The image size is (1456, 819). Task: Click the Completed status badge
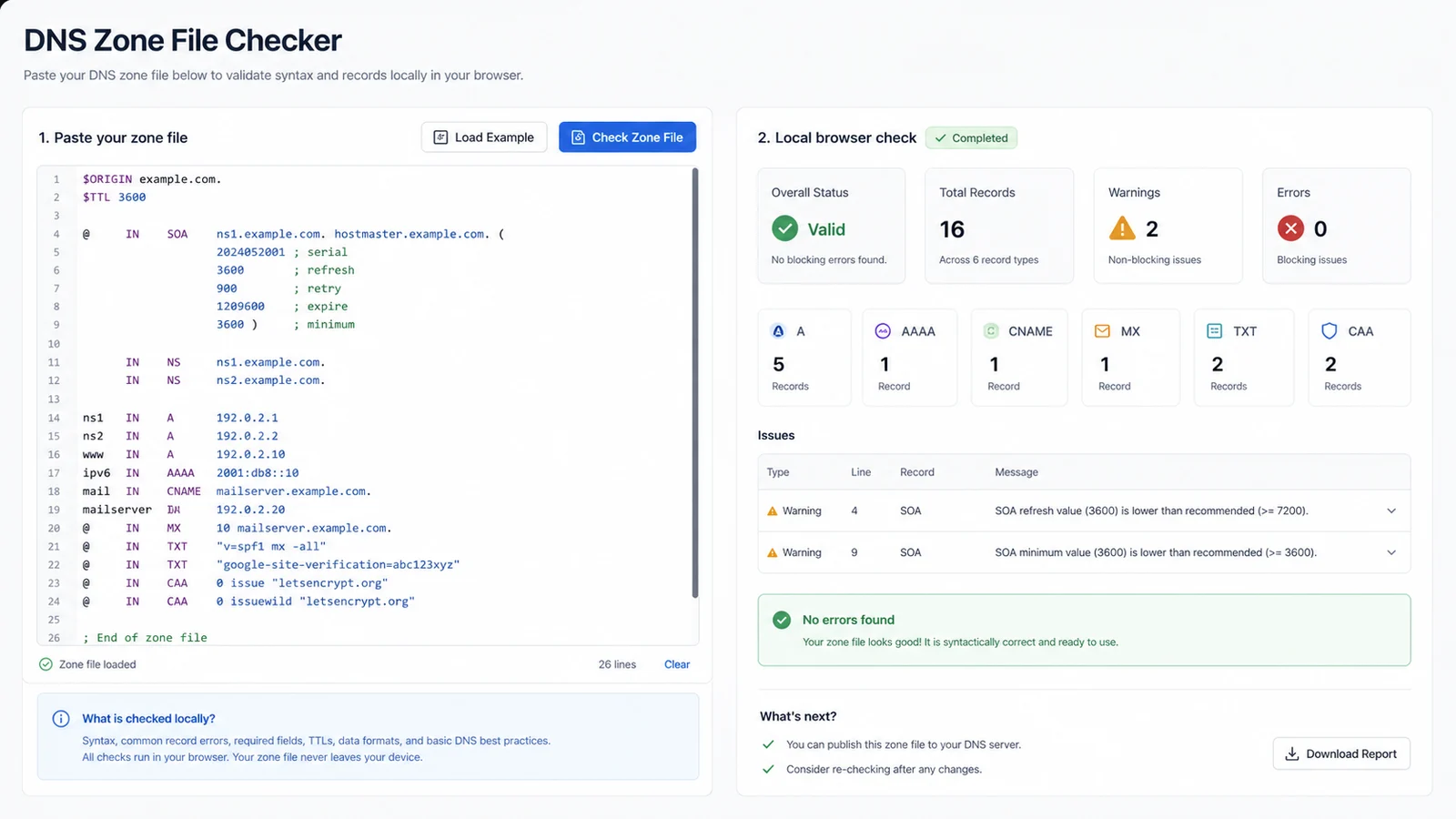tap(971, 138)
